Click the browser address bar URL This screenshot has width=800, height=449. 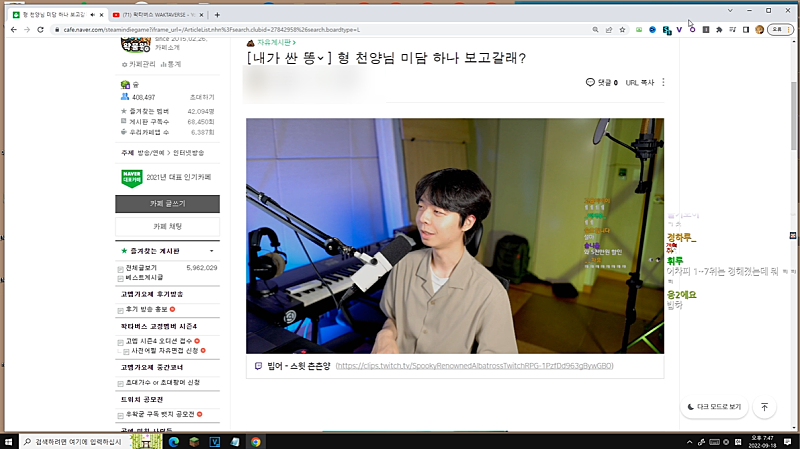pos(211,30)
